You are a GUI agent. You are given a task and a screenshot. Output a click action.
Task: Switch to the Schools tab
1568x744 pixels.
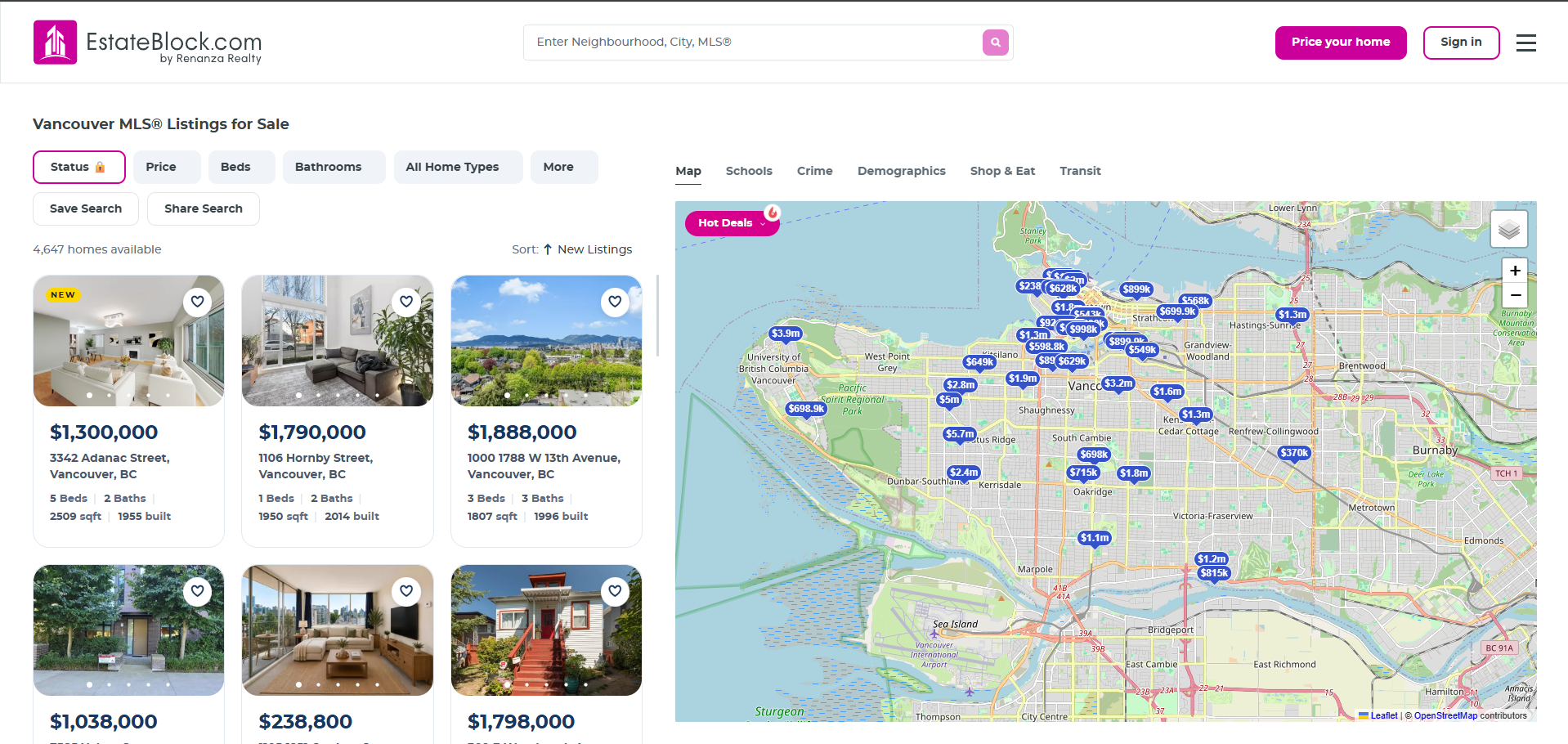pyautogui.click(x=749, y=171)
